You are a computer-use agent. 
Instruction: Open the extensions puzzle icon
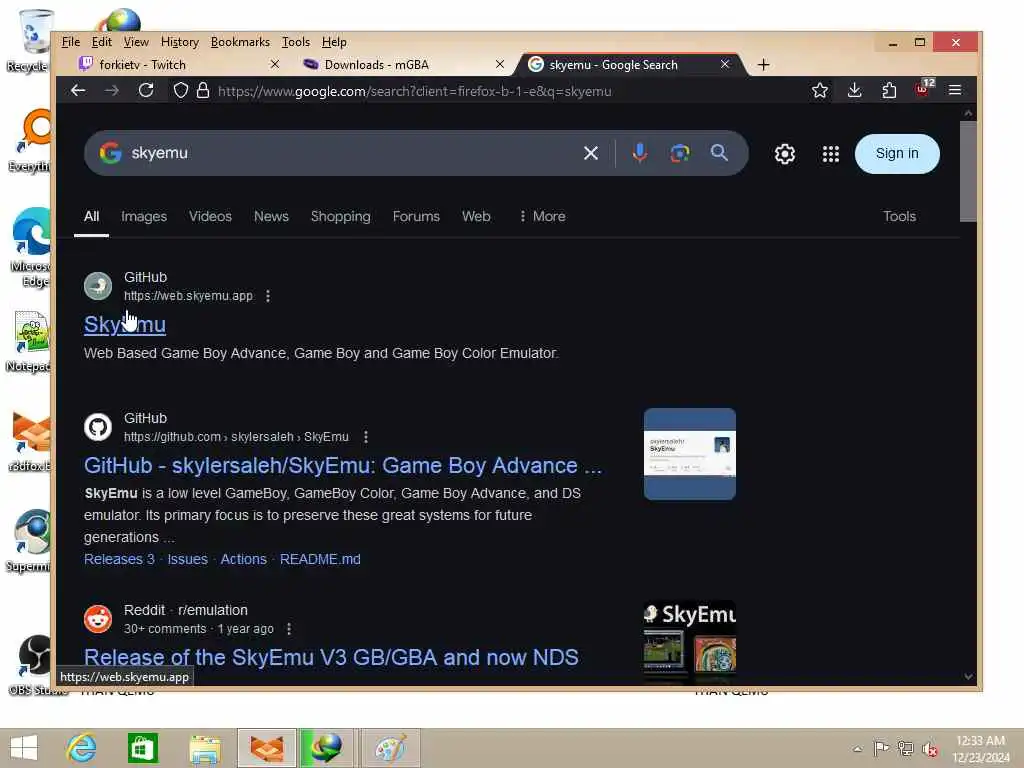(x=889, y=90)
